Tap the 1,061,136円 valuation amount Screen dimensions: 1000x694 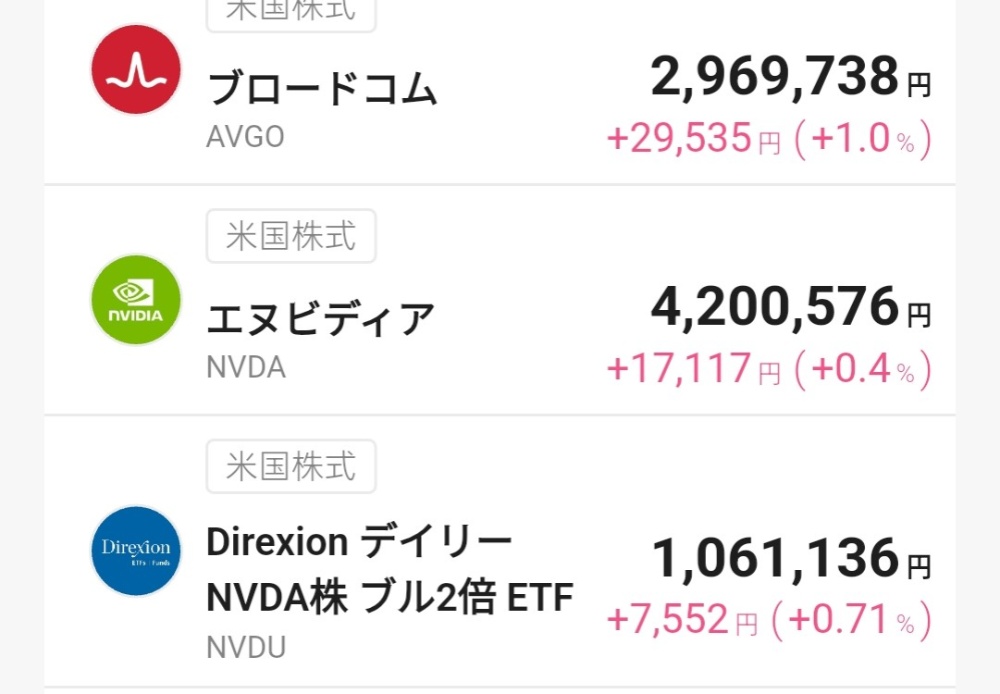(792, 559)
